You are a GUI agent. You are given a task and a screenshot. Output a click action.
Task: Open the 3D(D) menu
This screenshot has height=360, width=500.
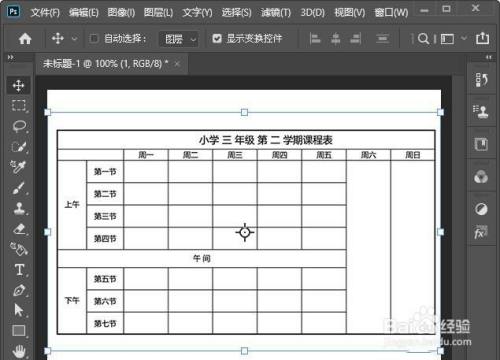point(313,13)
